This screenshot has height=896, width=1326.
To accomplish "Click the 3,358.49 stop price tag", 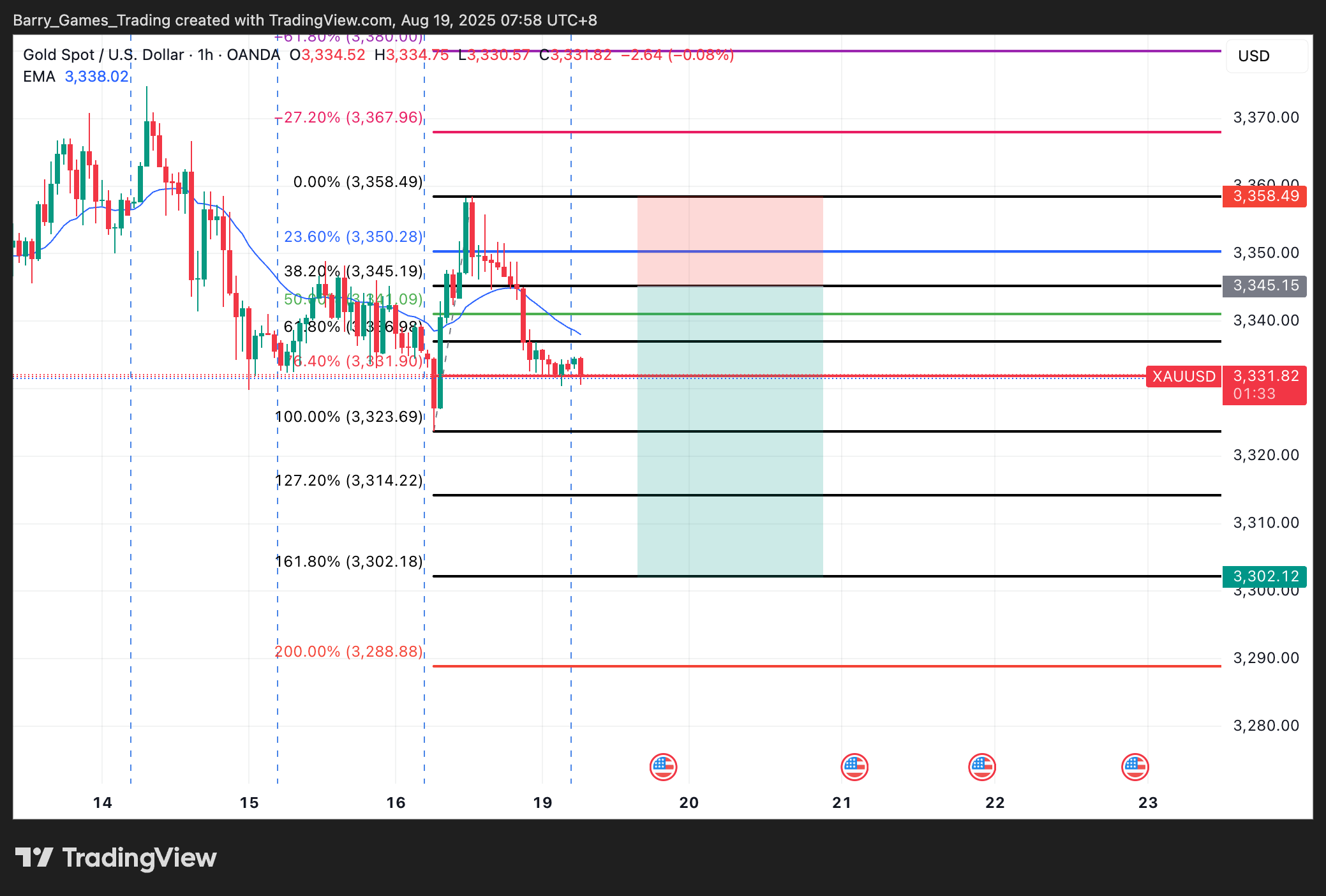I will click(x=1265, y=197).
